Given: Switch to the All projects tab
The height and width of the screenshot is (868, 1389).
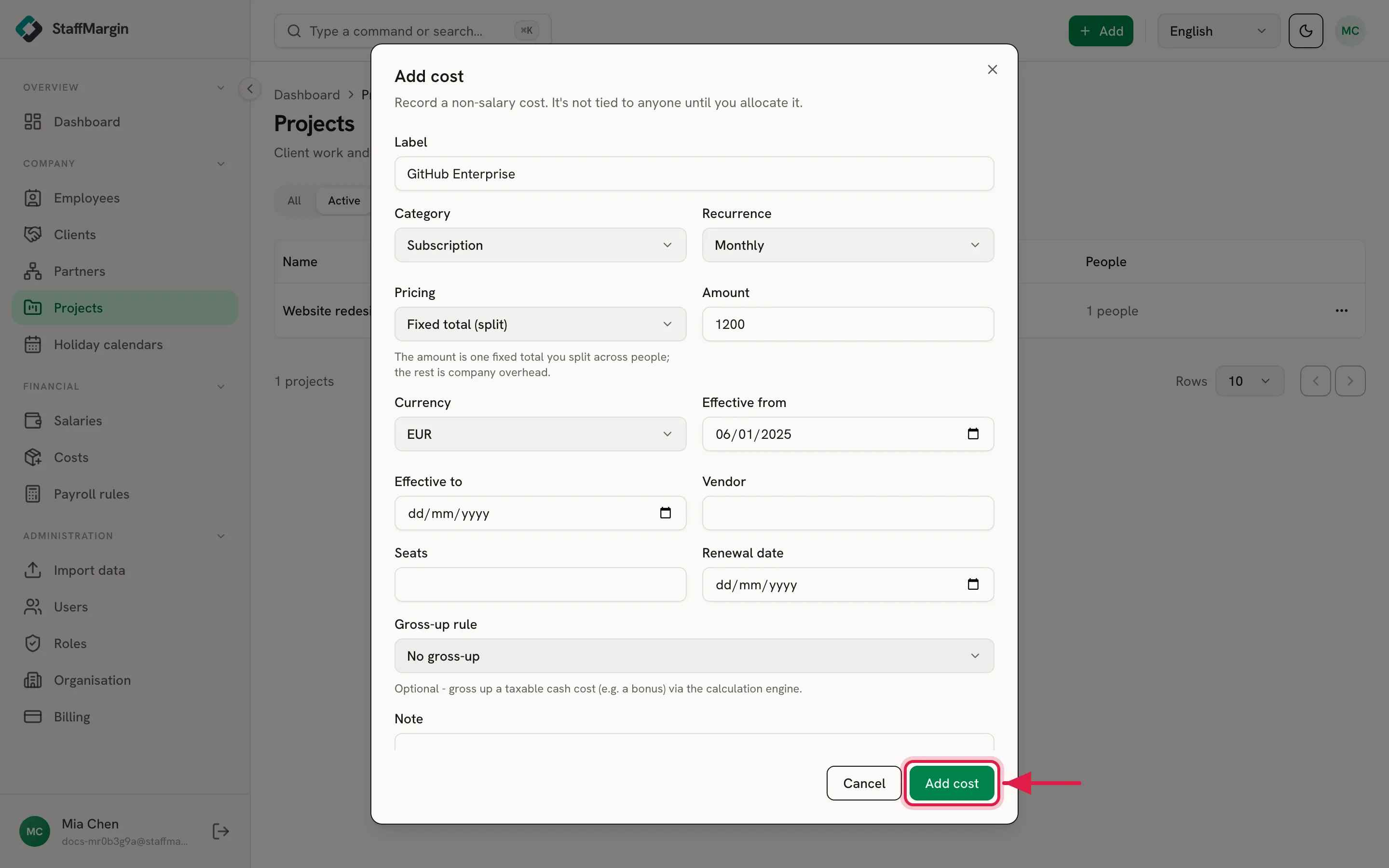Looking at the screenshot, I should coord(294,200).
